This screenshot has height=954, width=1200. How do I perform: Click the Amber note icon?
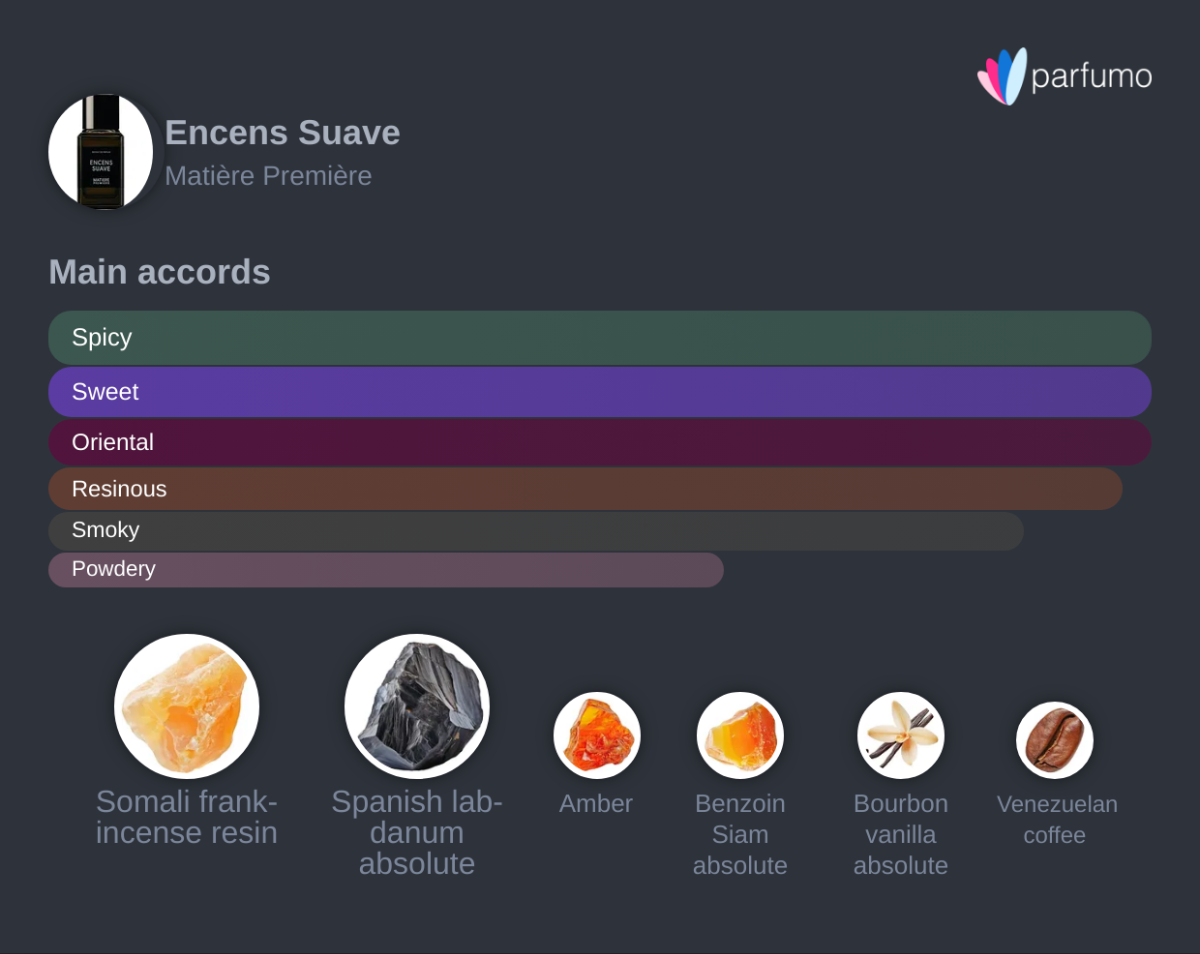[x=597, y=735]
